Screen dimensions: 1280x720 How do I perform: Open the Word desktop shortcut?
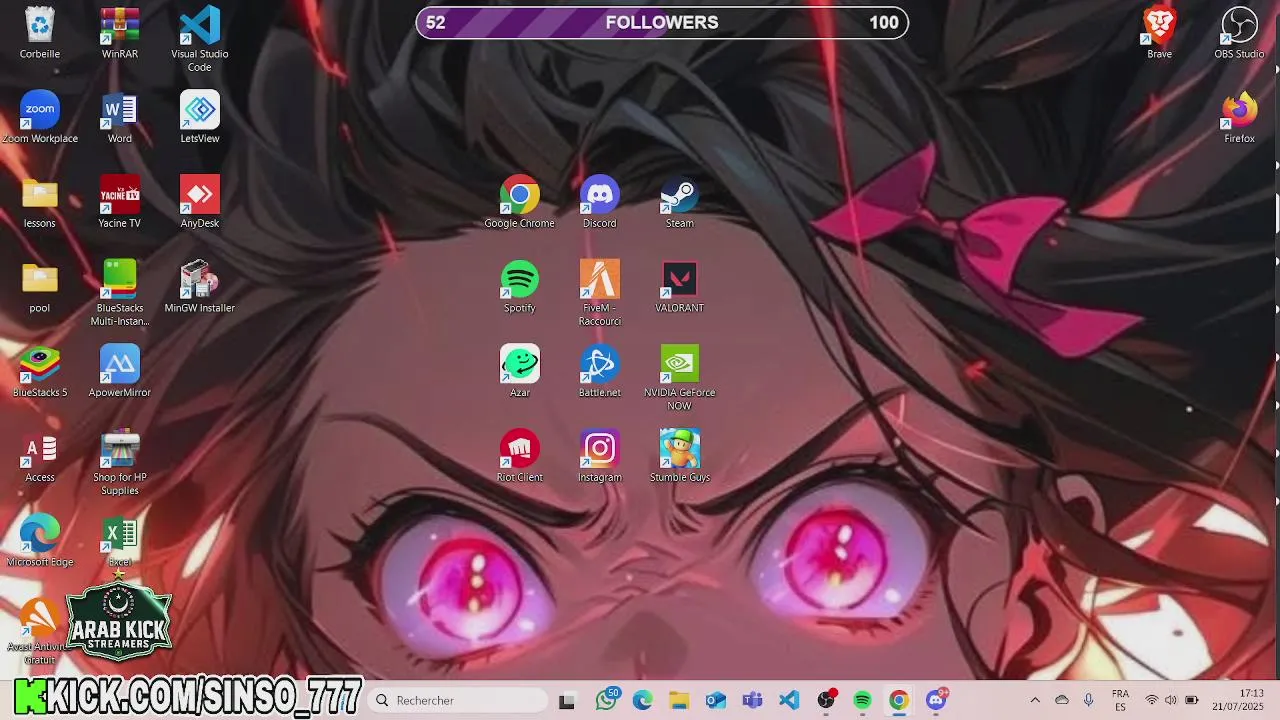point(120,117)
